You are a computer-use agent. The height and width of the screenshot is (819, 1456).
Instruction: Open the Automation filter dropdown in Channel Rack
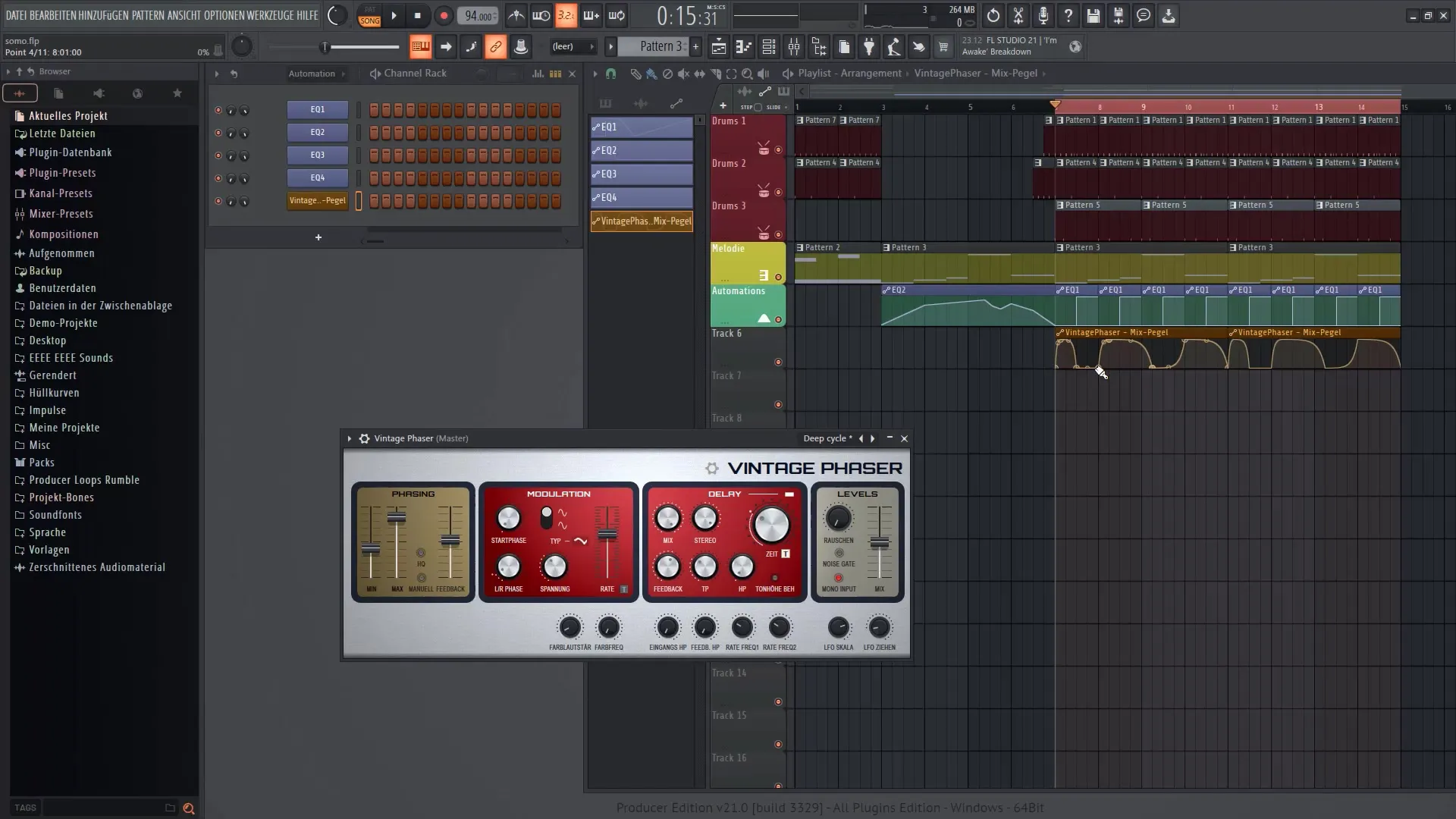(316, 74)
